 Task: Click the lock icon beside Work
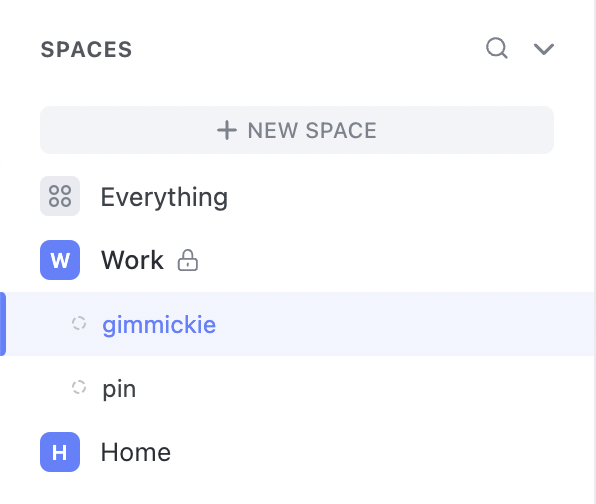[188, 260]
